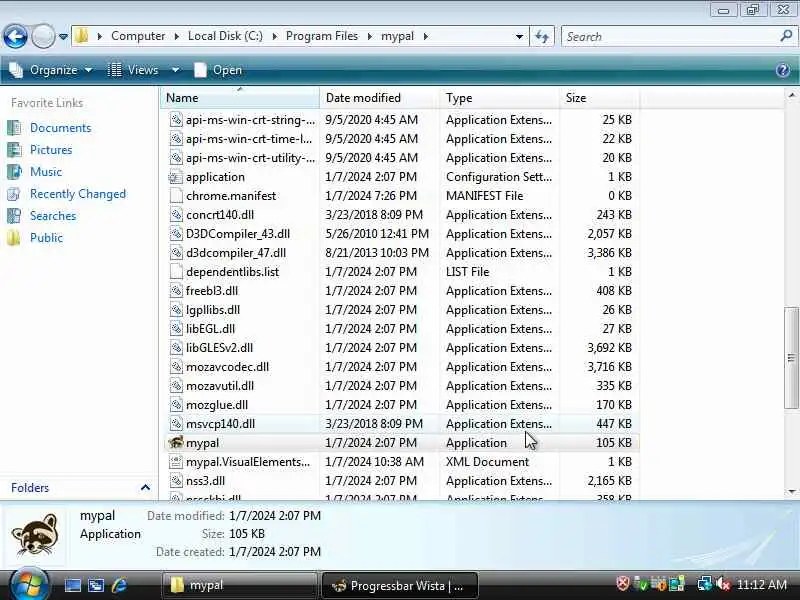The height and width of the screenshot is (600, 800).
Task: Open the Help question mark icon
Action: click(x=783, y=70)
